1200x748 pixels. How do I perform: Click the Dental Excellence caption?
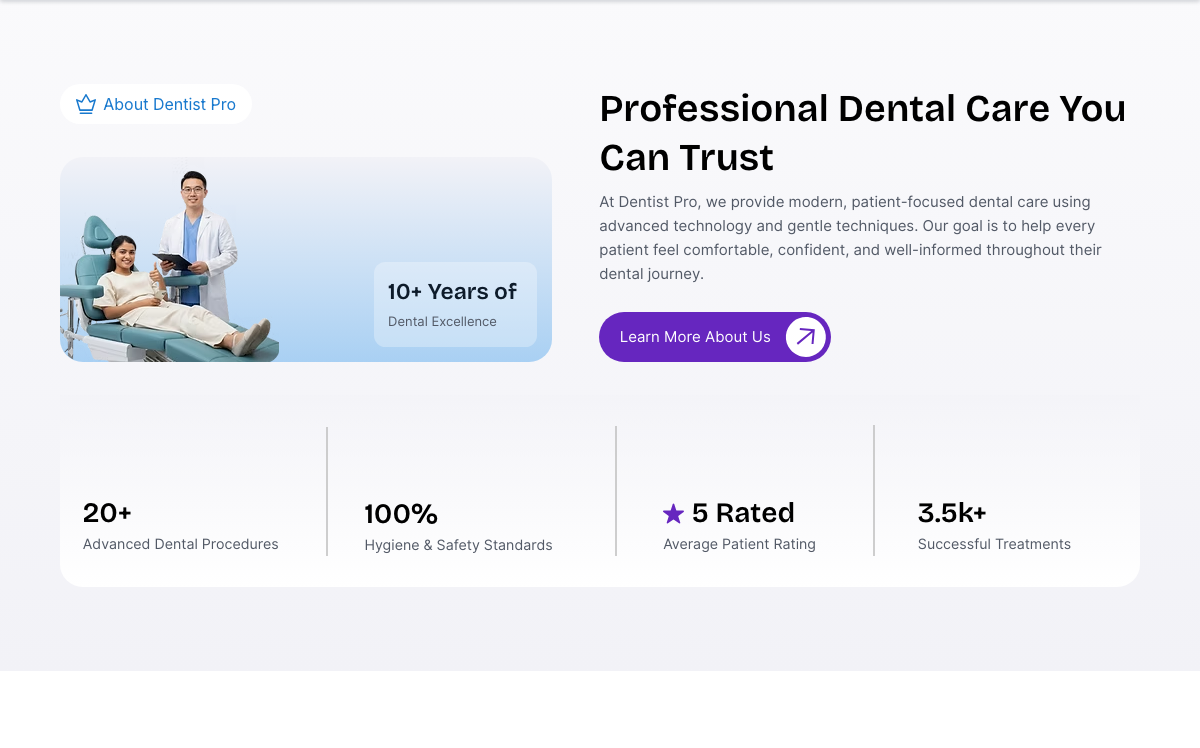(442, 321)
